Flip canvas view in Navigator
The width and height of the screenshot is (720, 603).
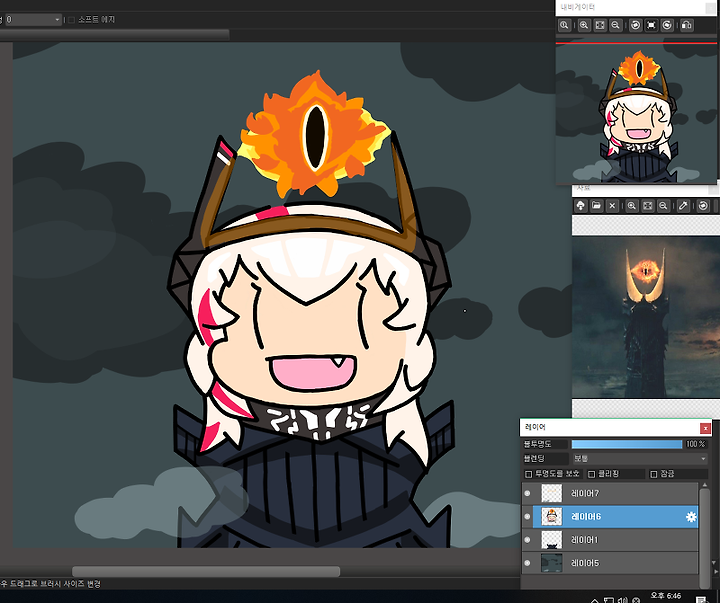click(x=686, y=25)
